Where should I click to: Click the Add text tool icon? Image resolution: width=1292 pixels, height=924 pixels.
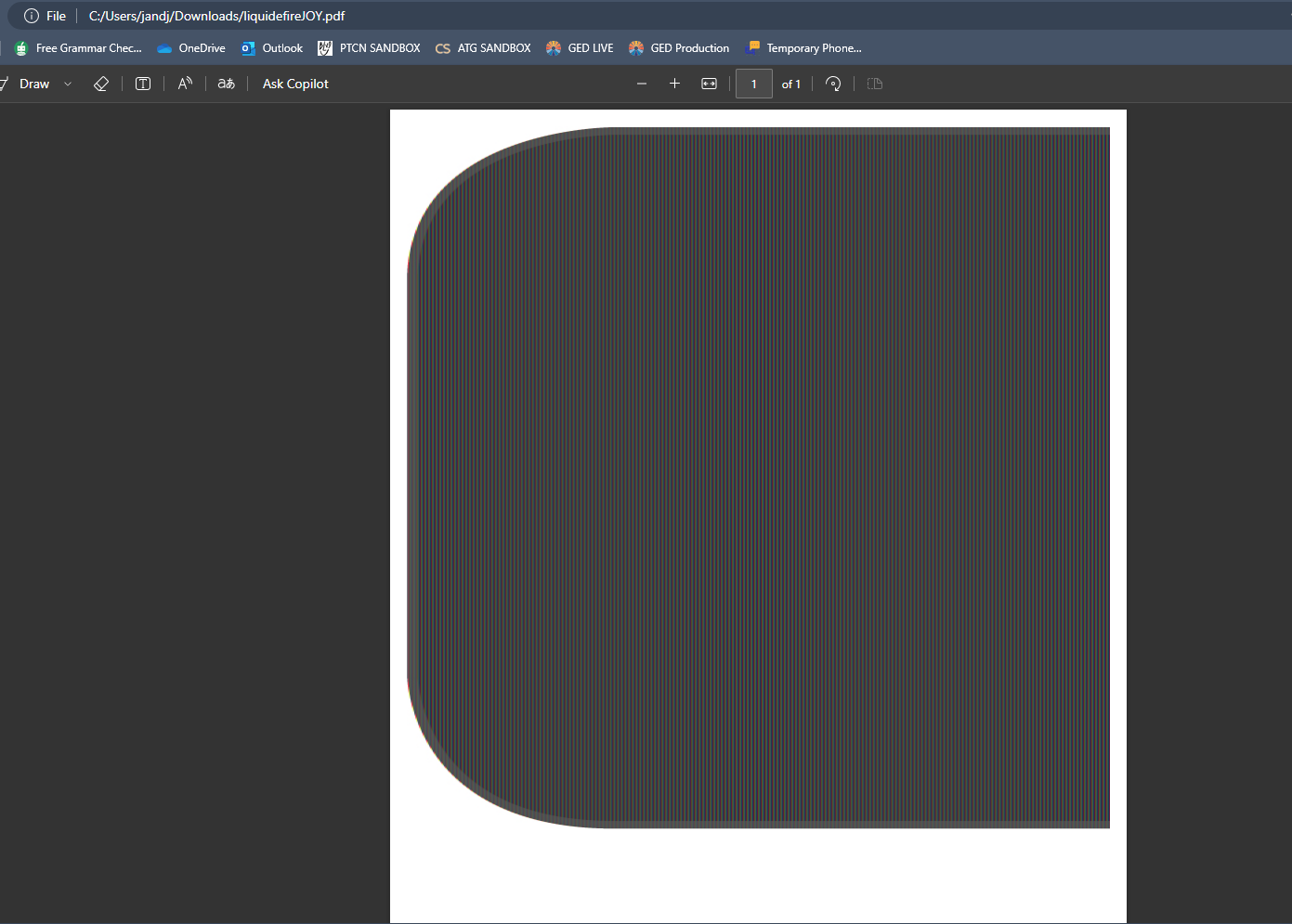tap(143, 84)
